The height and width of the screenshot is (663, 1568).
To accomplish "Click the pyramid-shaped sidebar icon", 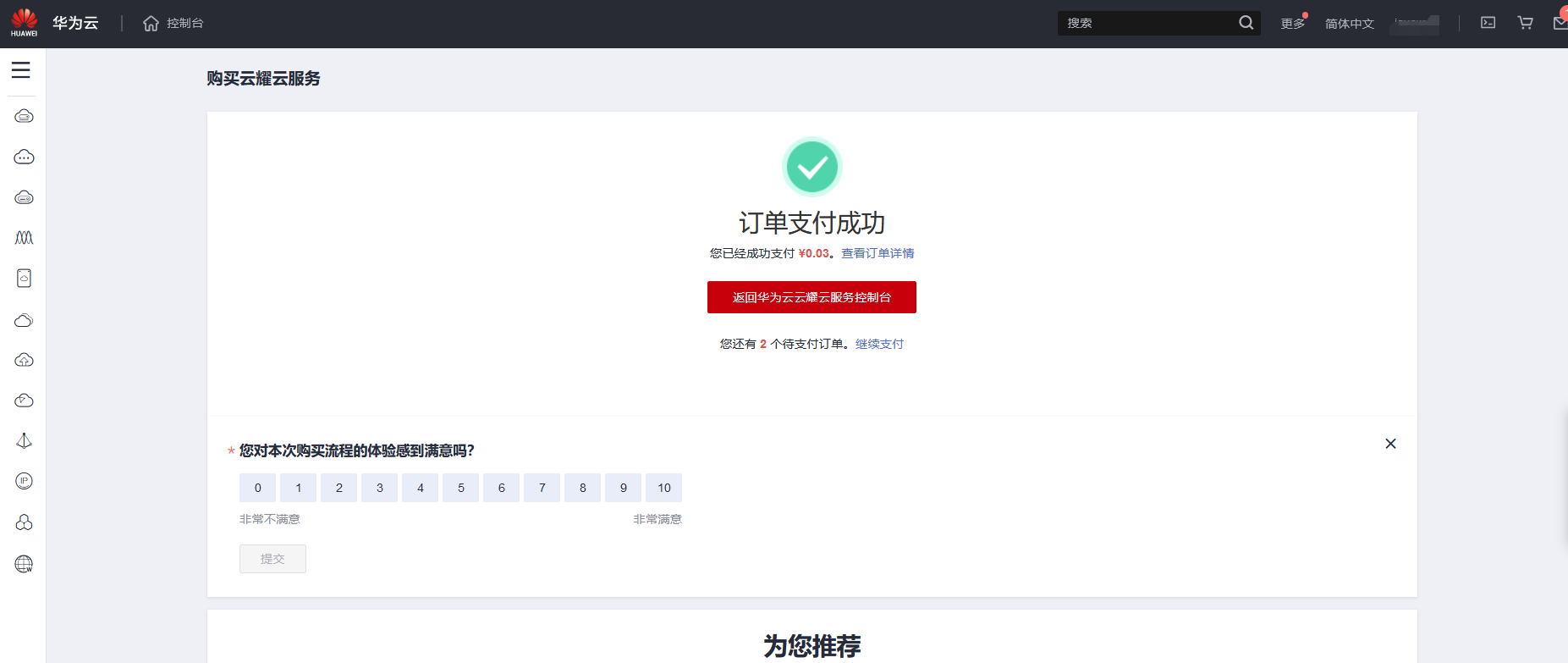I will coord(24,441).
